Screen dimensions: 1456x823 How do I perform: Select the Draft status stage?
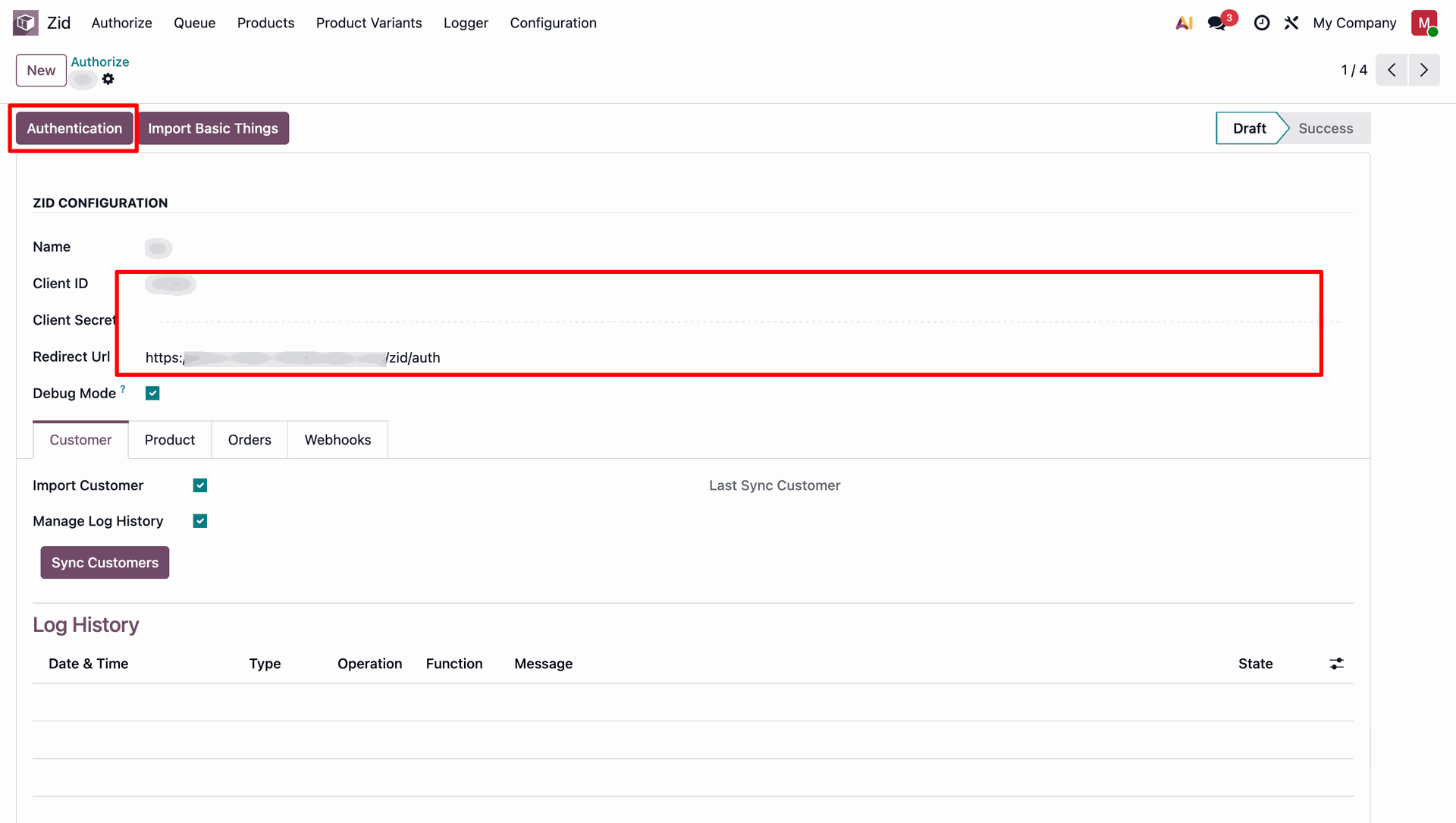pos(1249,128)
